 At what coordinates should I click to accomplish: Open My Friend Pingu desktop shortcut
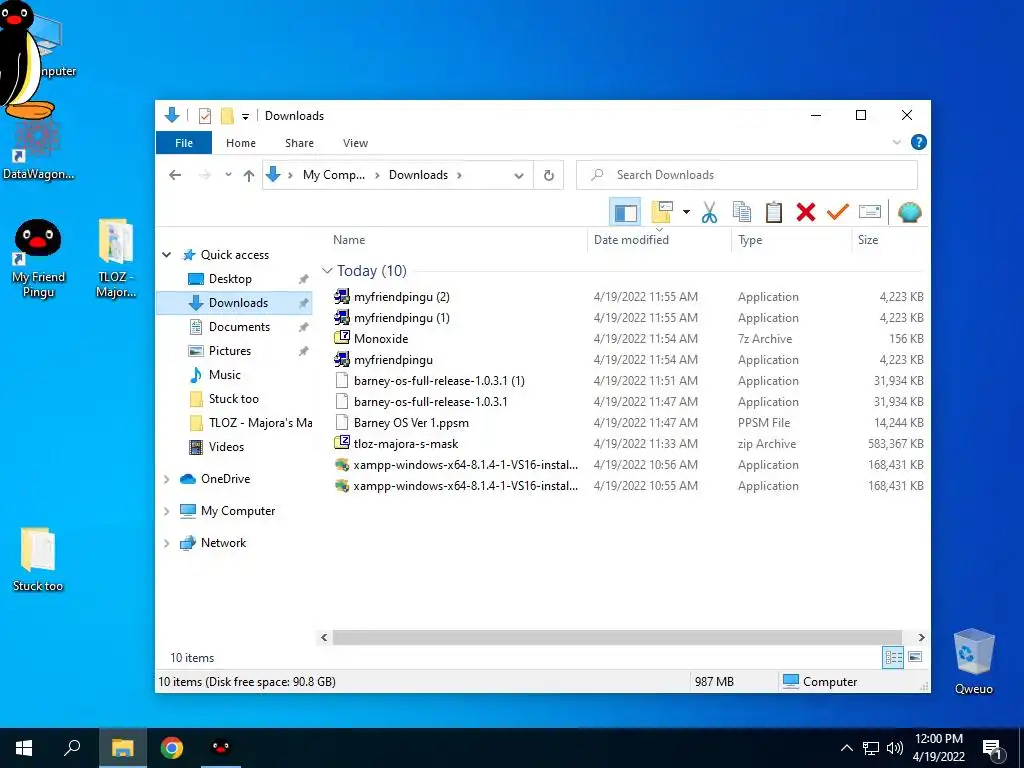[38, 259]
